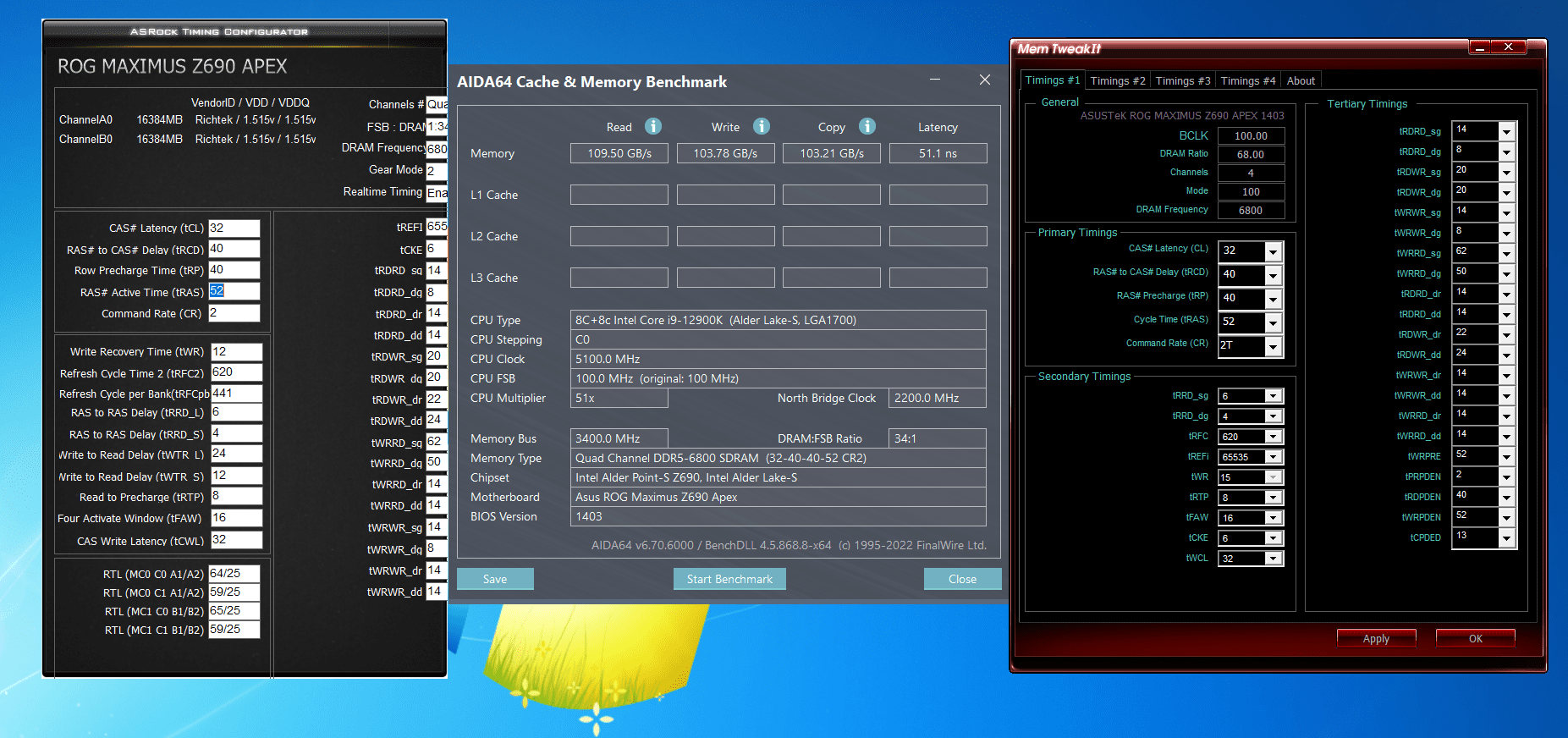Open the tRTP dropdown in Mem TweakIt

point(1273,498)
